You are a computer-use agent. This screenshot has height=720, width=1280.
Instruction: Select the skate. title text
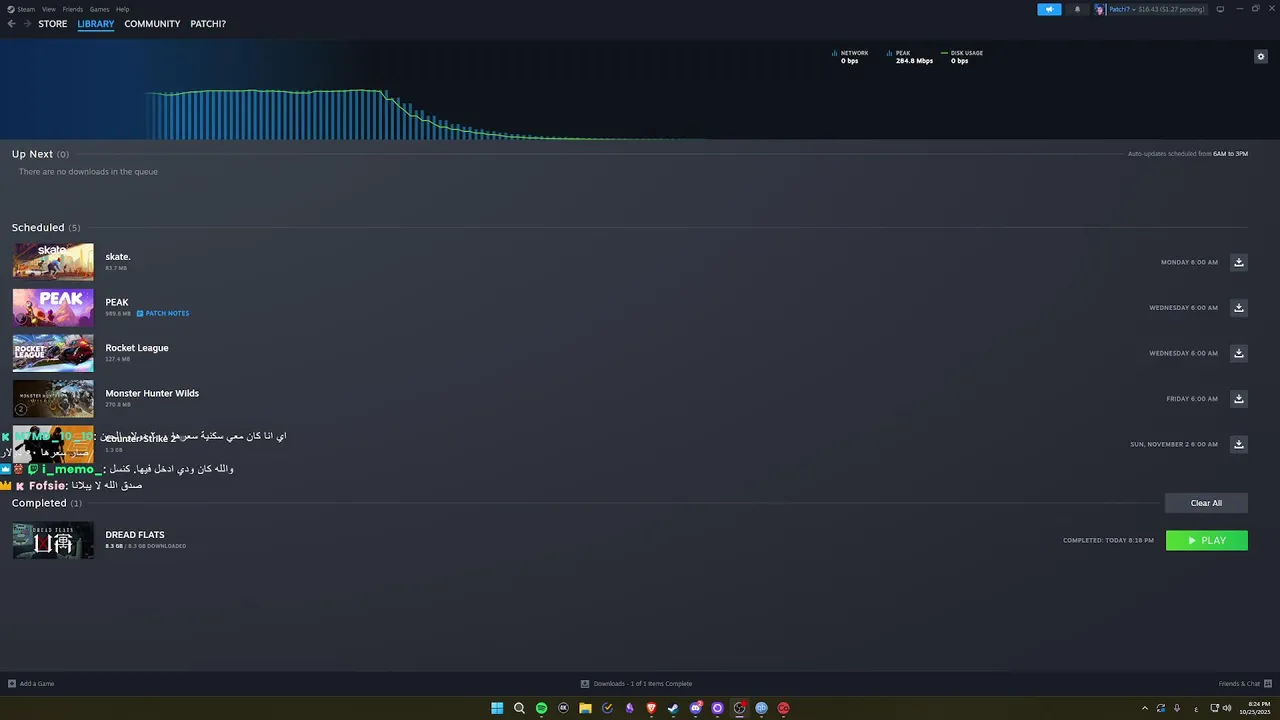(118, 257)
